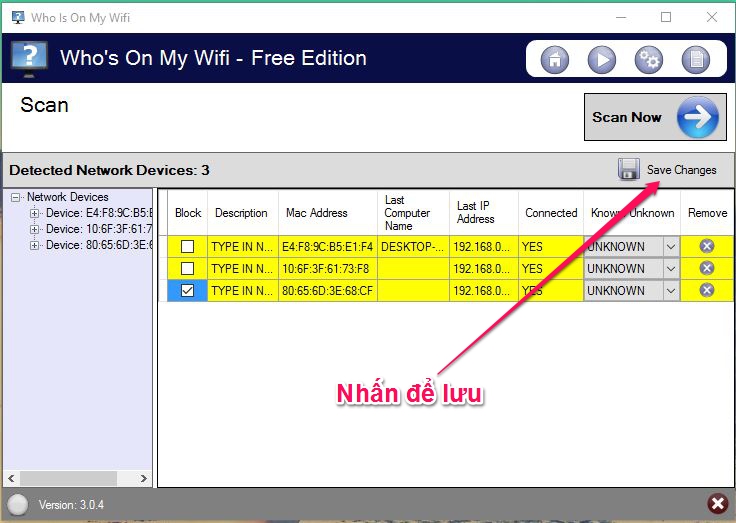Image resolution: width=736 pixels, height=523 pixels.
Task: Collapse the Network Devices tree node
Action: click(x=16, y=197)
